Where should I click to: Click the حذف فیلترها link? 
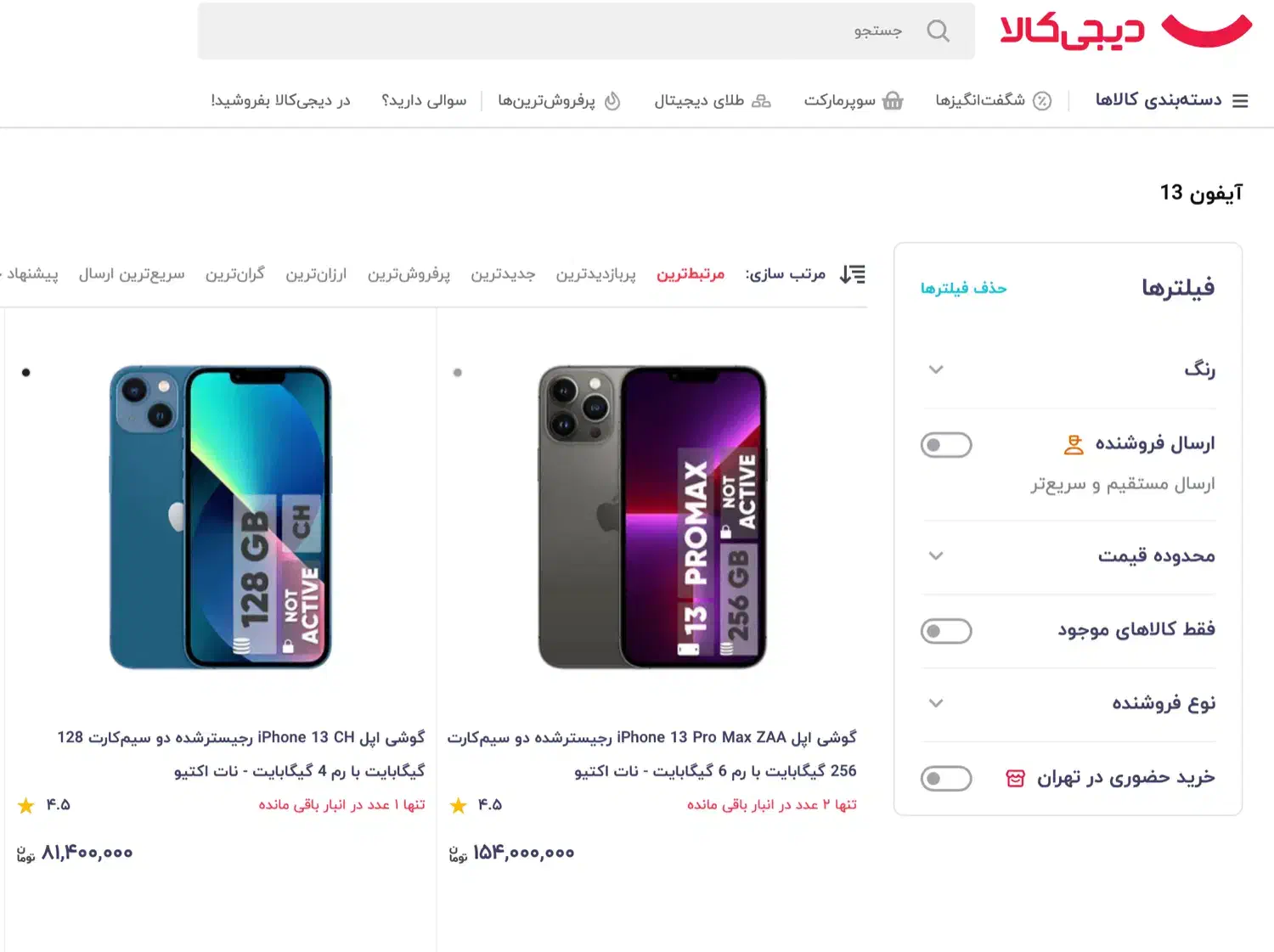click(x=963, y=288)
